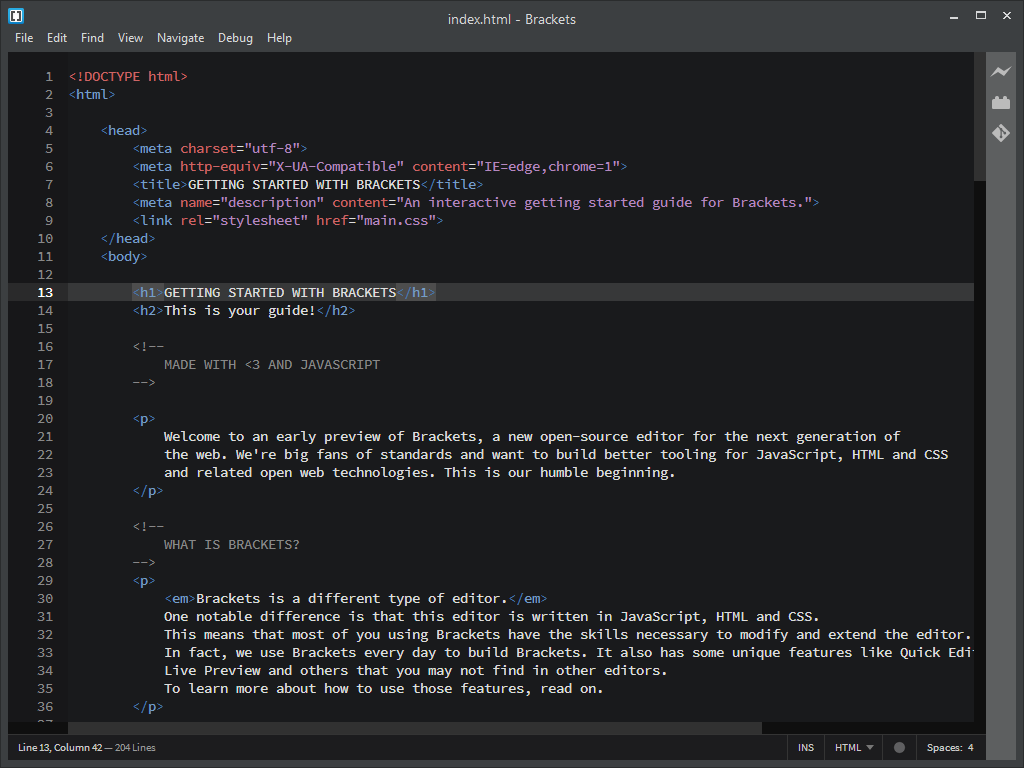Minimize the Brackets window
The image size is (1024, 768).
click(954, 16)
